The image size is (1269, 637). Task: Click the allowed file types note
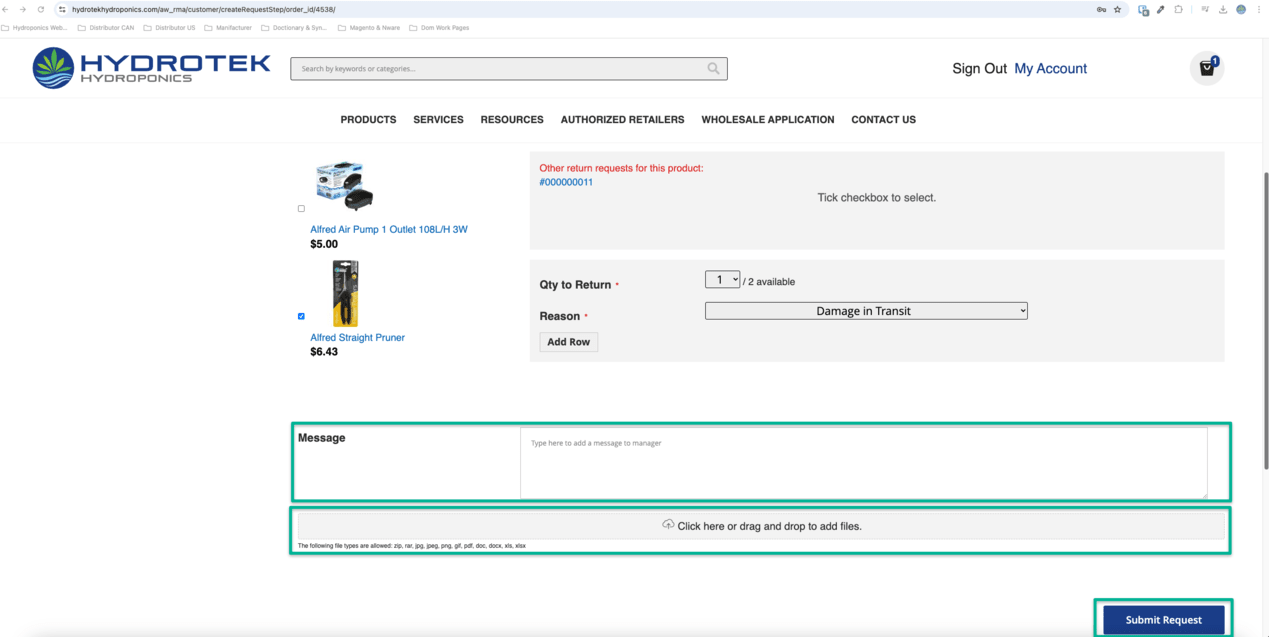(x=412, y=546)
